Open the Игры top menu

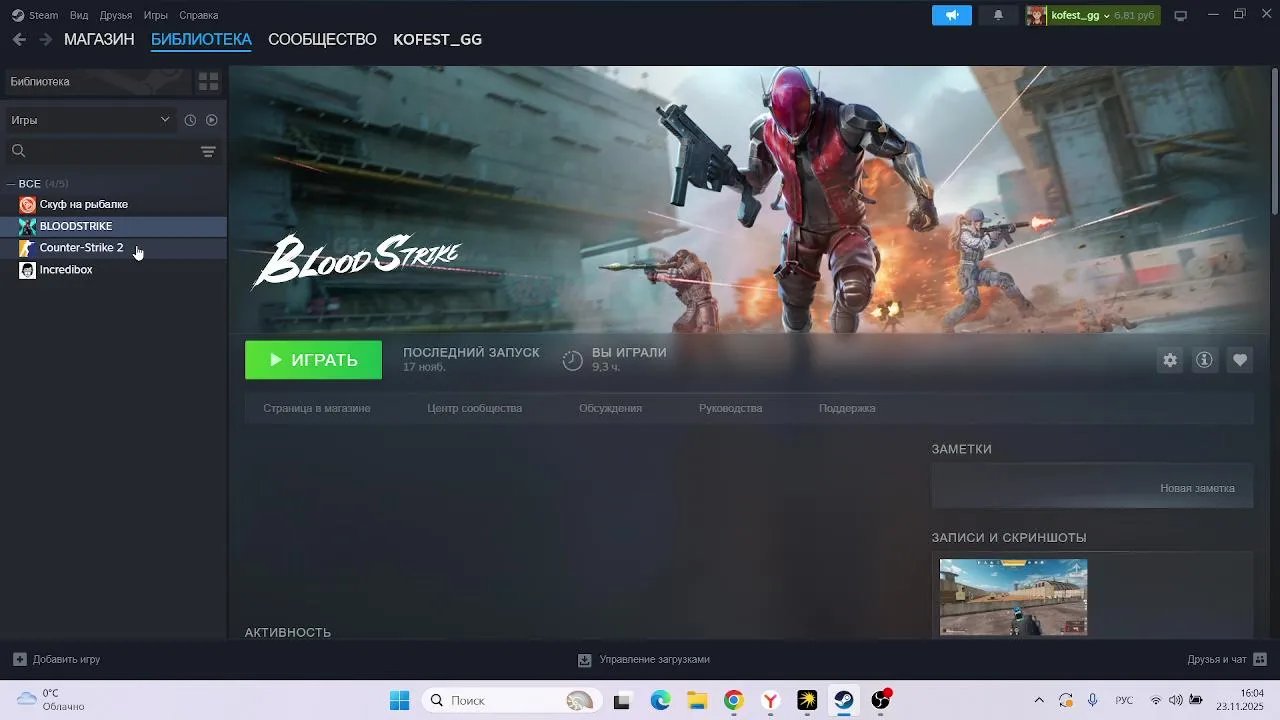155,15
